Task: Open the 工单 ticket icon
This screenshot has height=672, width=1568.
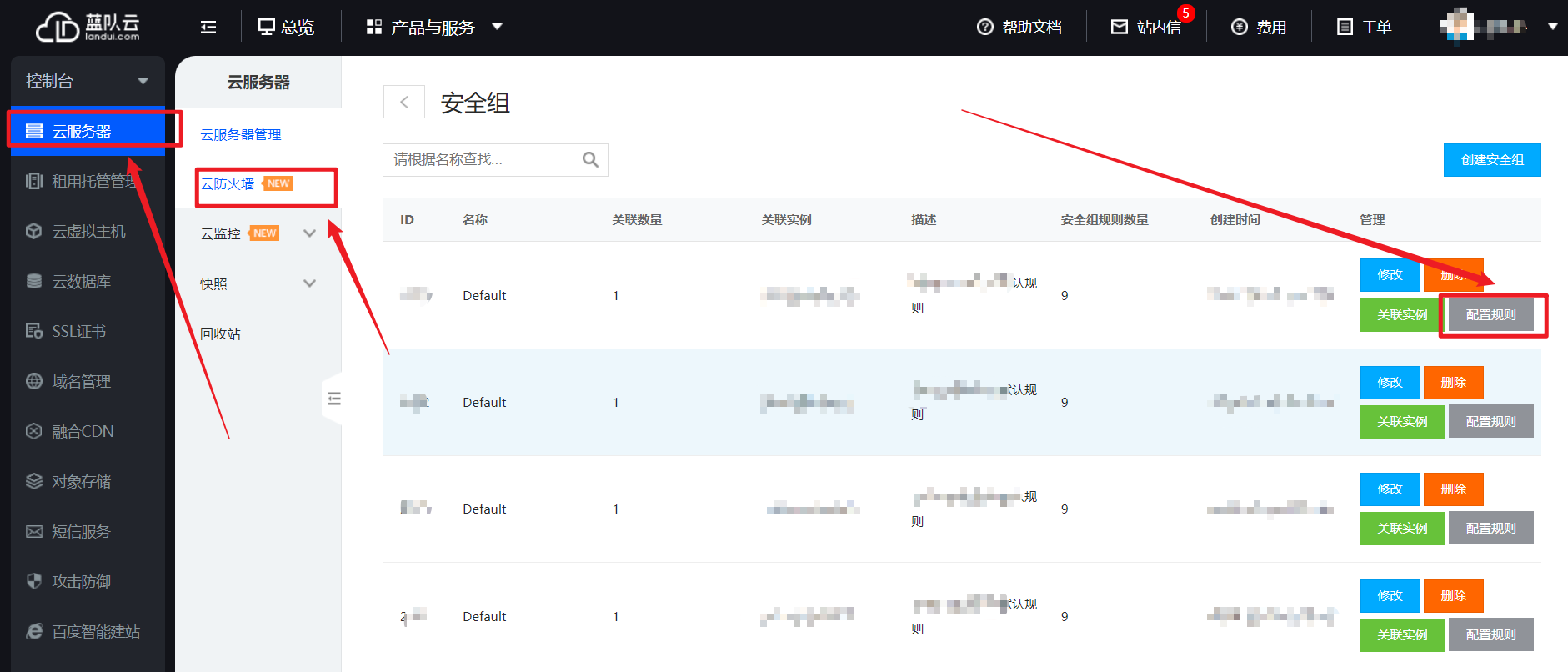Action: [1345, 28]
